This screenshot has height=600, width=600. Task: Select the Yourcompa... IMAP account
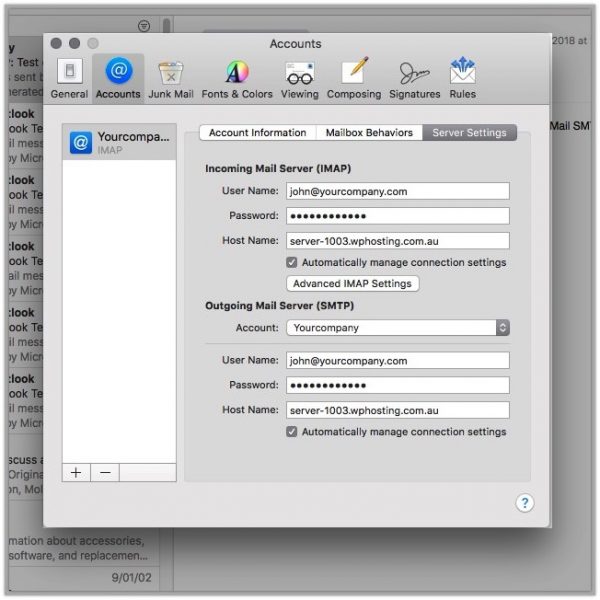point(119,142)
